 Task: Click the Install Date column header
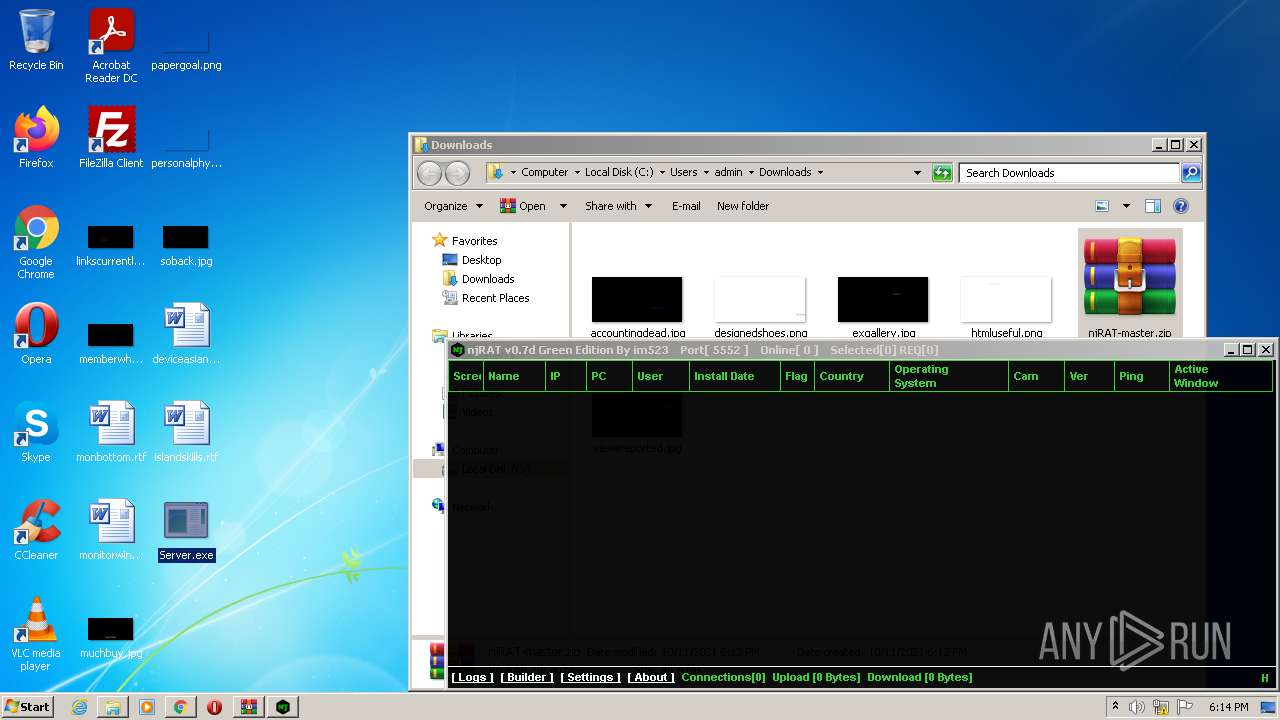[x=735, y=376]
